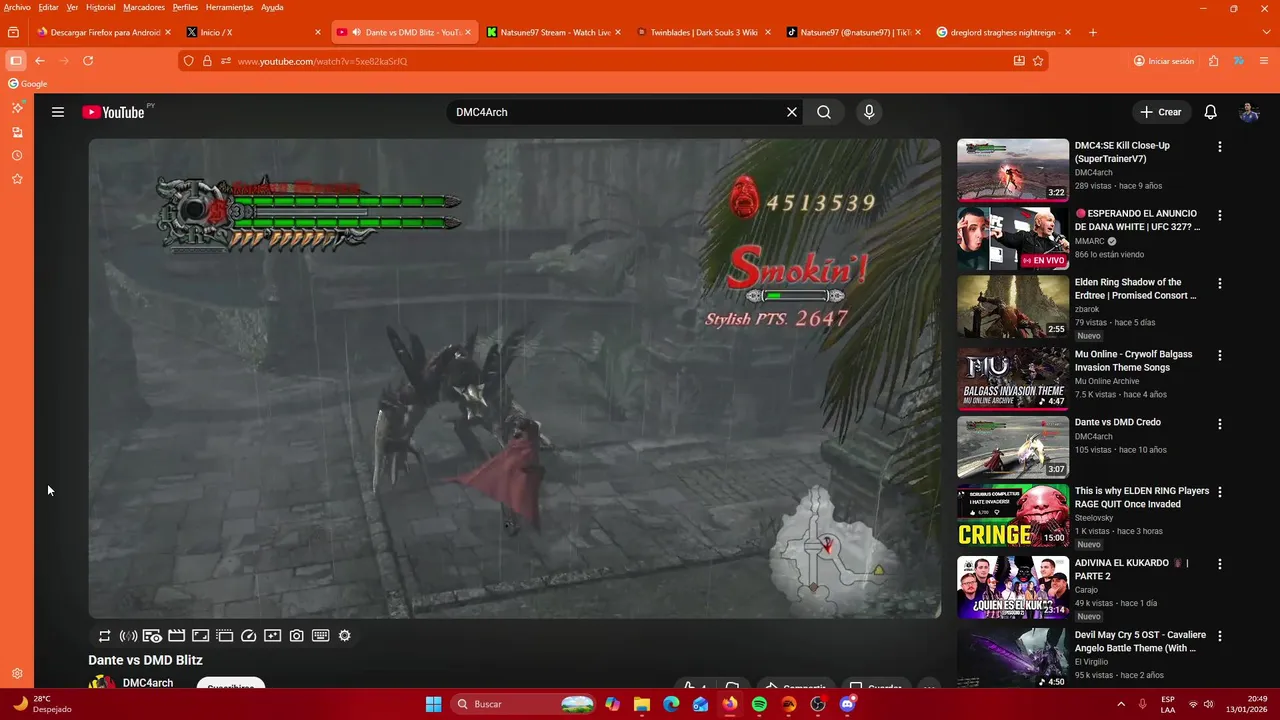Open Spotify from the taskbar

(x=759, y=704)
